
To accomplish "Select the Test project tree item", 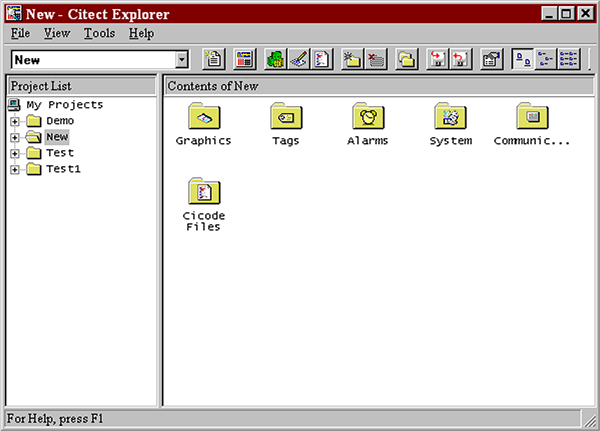I will tap(60, 153).
